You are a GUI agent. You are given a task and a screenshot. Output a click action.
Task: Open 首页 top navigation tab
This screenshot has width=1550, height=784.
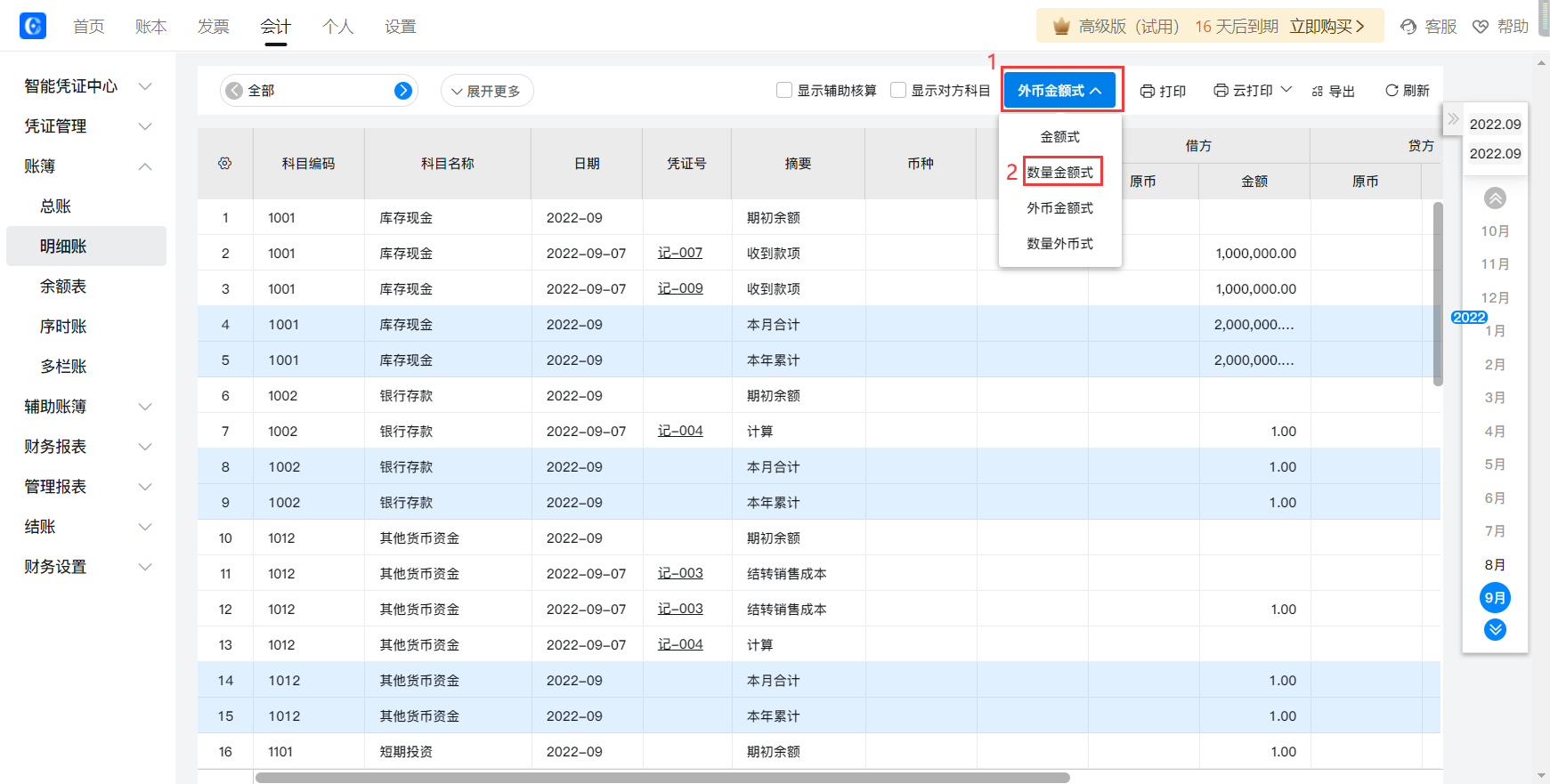[x=89, y=27]
